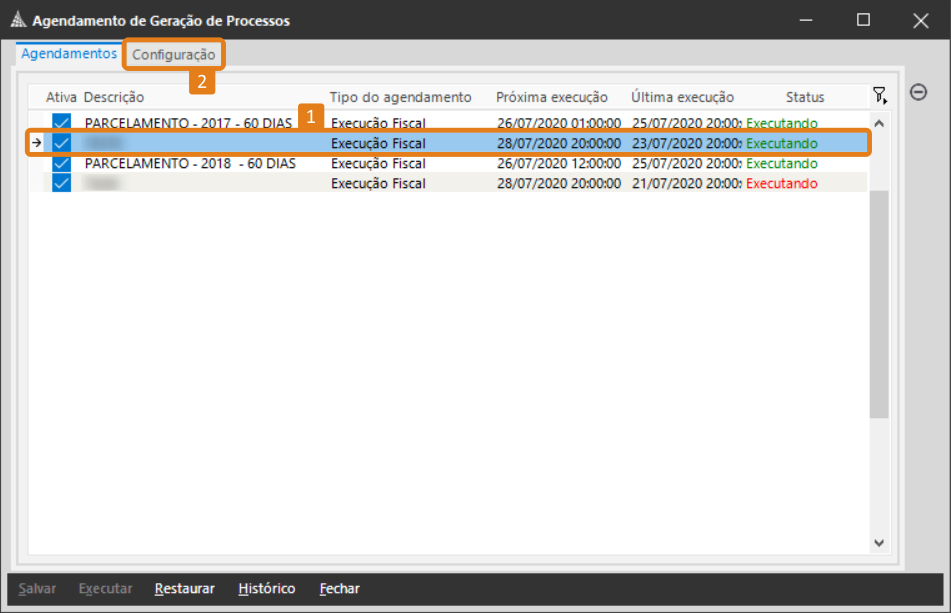This screenshot has width=951, height=613.
Task: Close the Agendamento de Geração de Processos window
Action: [x=921, y=20]
